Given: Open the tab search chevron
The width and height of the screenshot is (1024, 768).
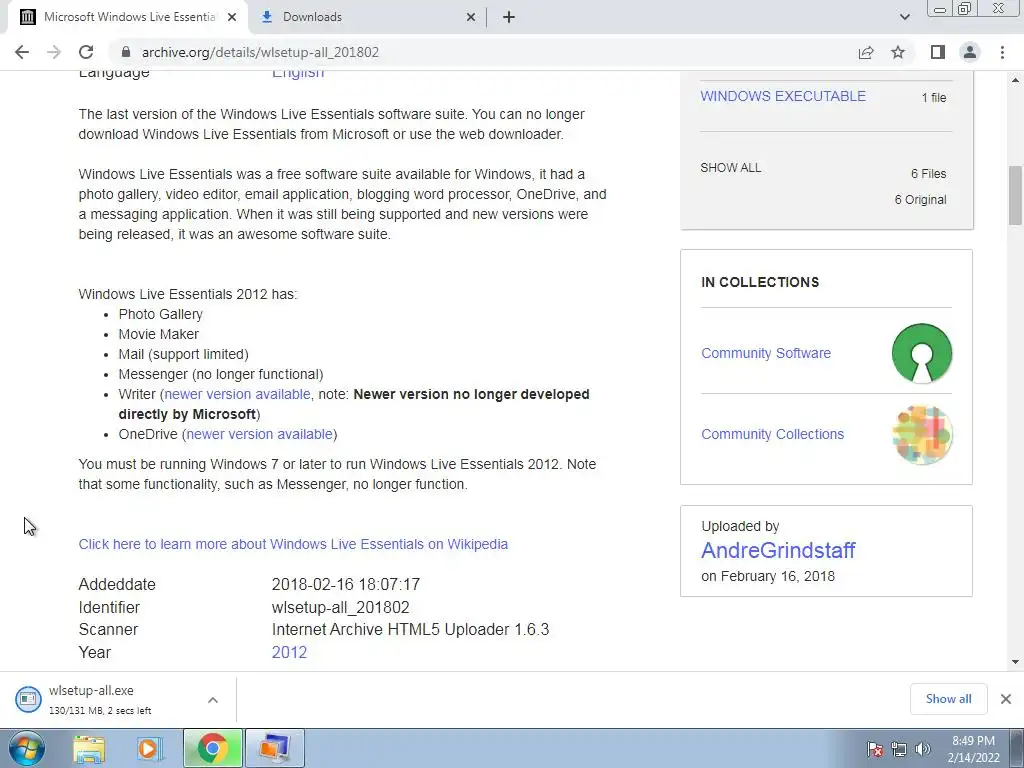Looking at the screenshot, I should (904, 17).
